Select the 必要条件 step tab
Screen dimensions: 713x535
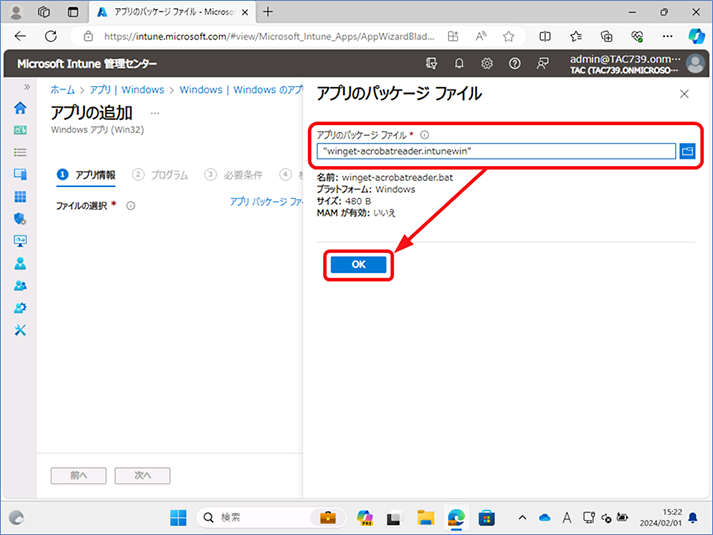pyautogui.click(x=234, y=175)
